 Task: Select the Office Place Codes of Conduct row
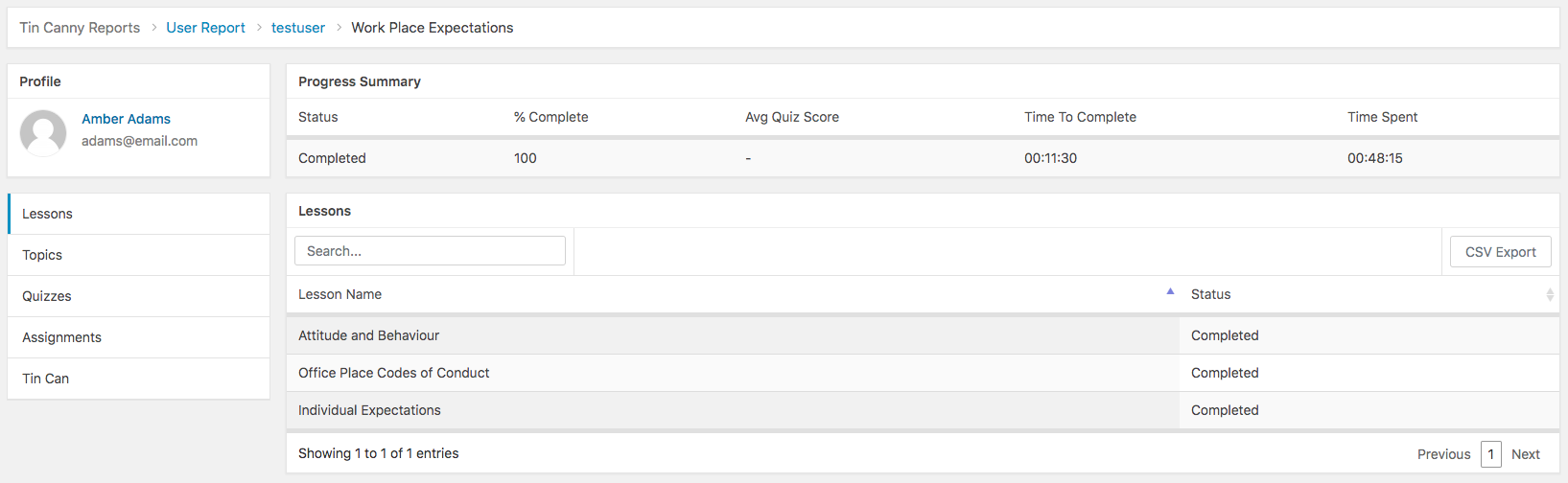click(394, 373)
